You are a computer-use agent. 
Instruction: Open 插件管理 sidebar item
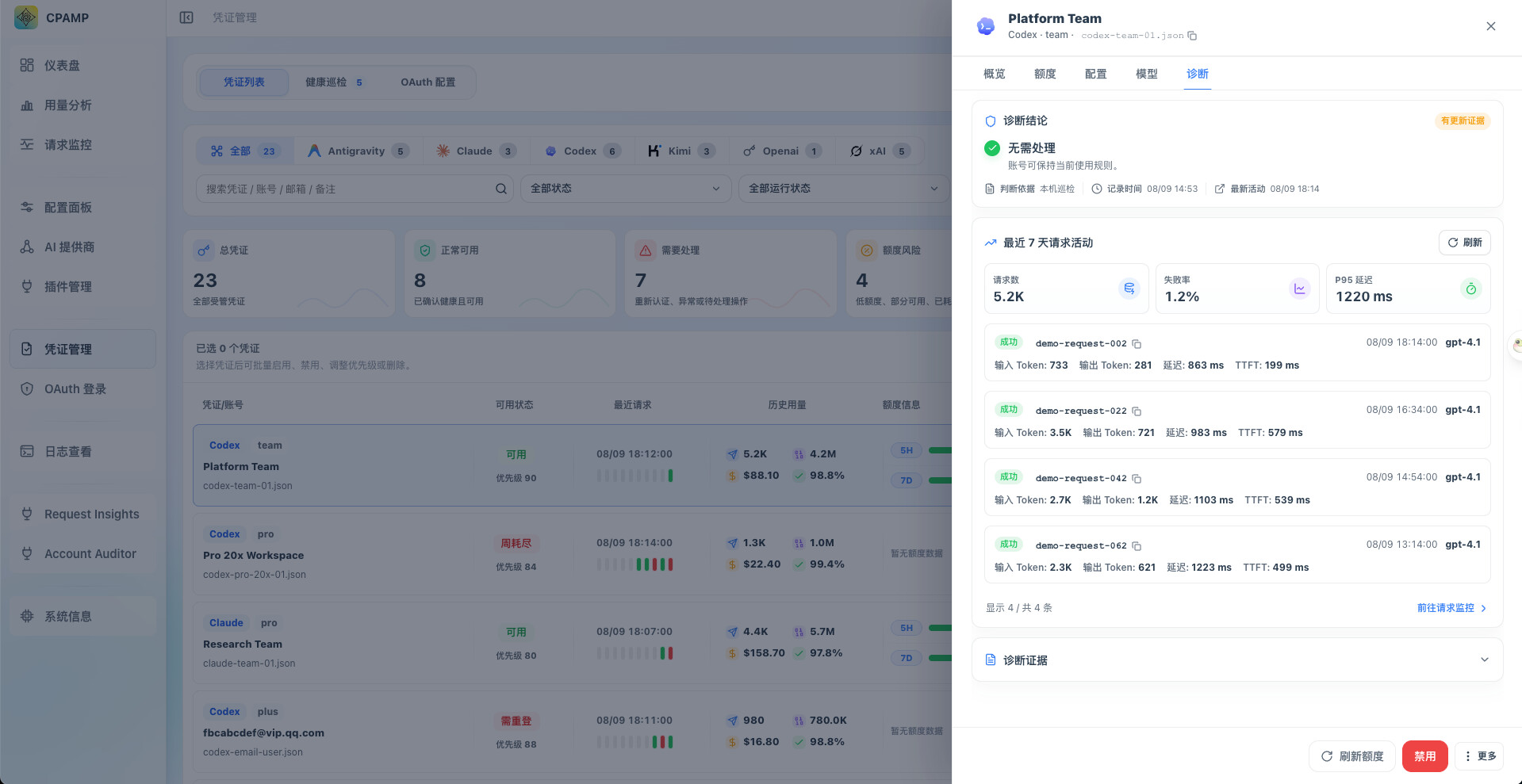tap(82, 286)
